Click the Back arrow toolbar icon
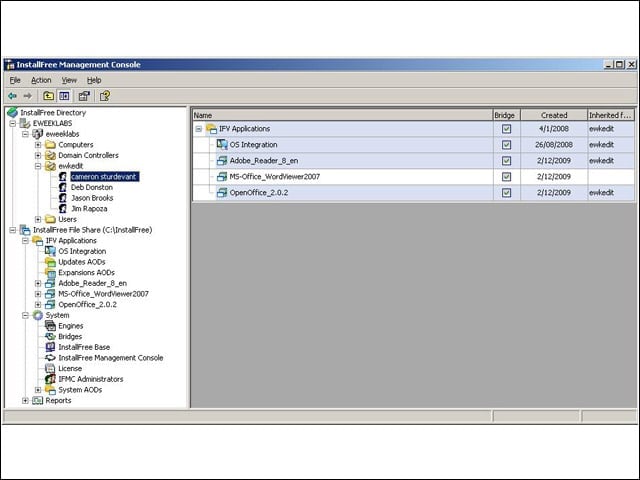 (12, 96)
